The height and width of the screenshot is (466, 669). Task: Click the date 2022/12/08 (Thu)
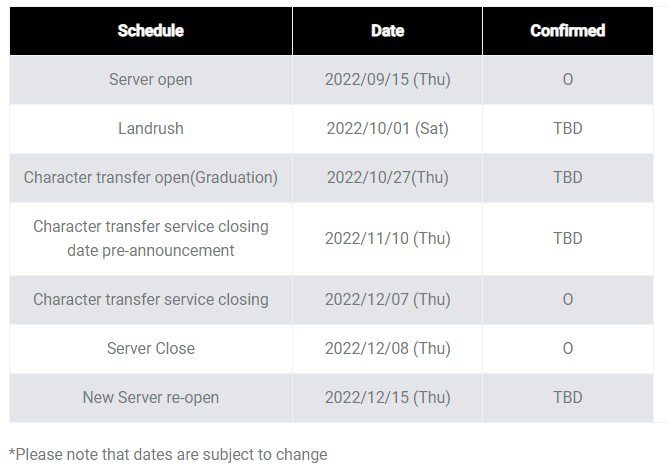pos(387,349)
